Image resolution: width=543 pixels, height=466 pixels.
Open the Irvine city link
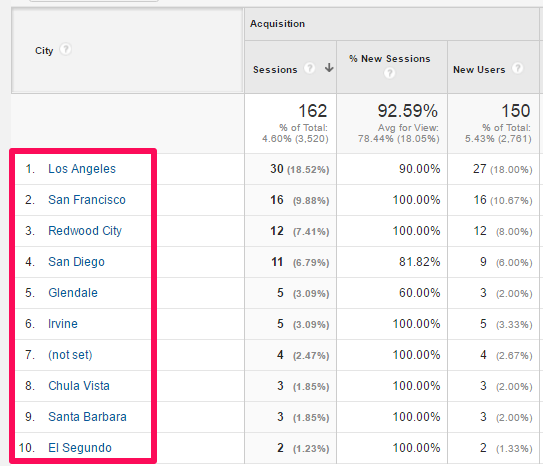(63, 324)
